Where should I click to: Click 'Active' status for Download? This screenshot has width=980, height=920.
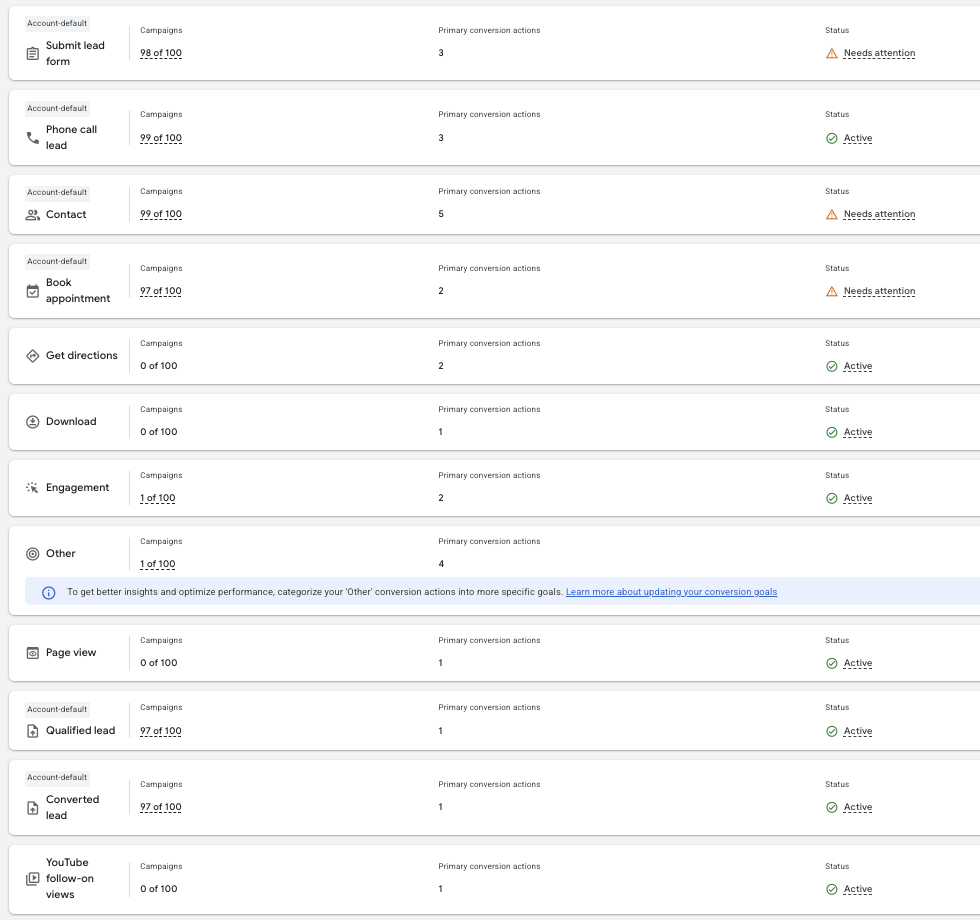858,432
